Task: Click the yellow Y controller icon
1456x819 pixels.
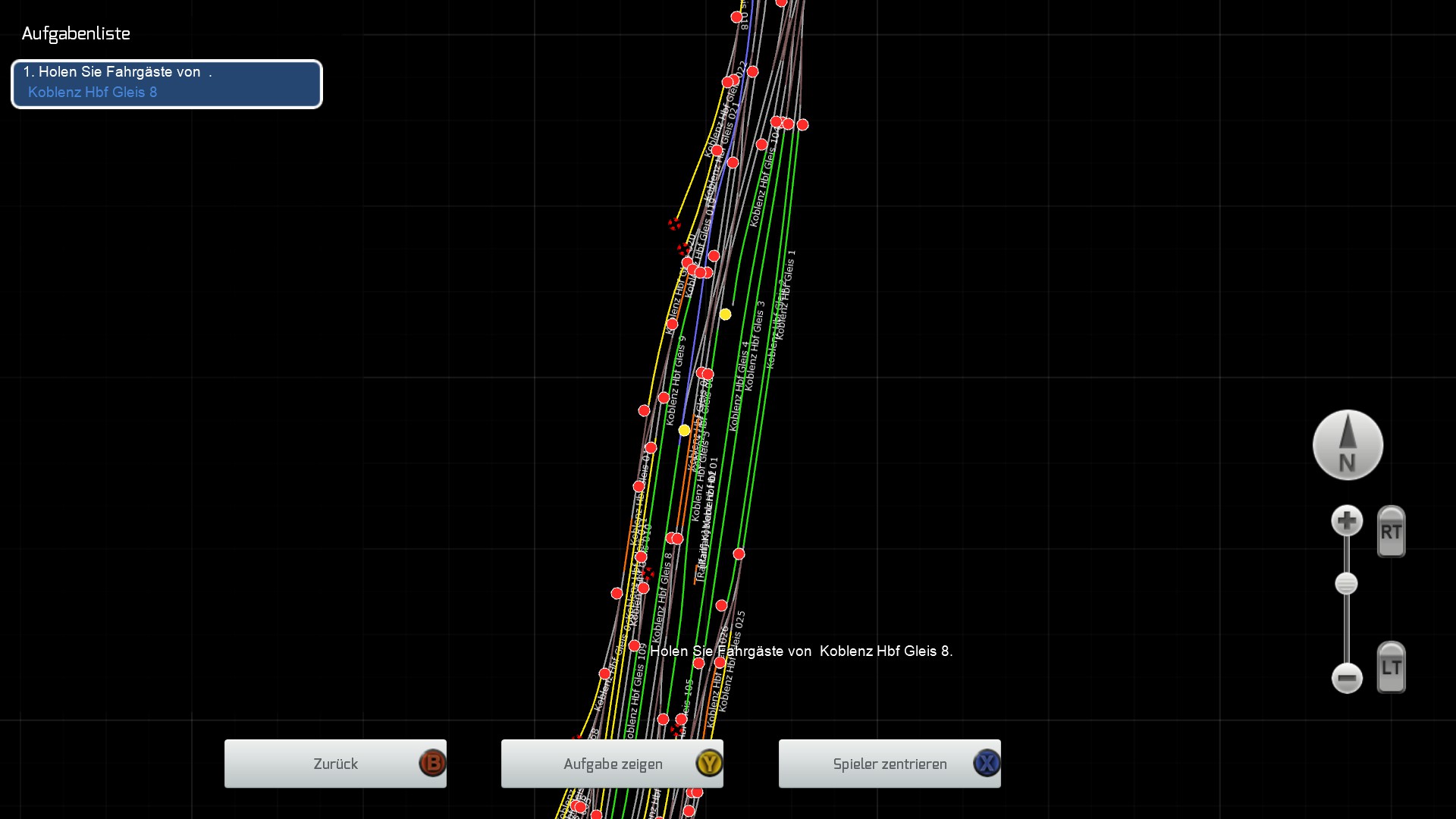Action: point(709,763)
